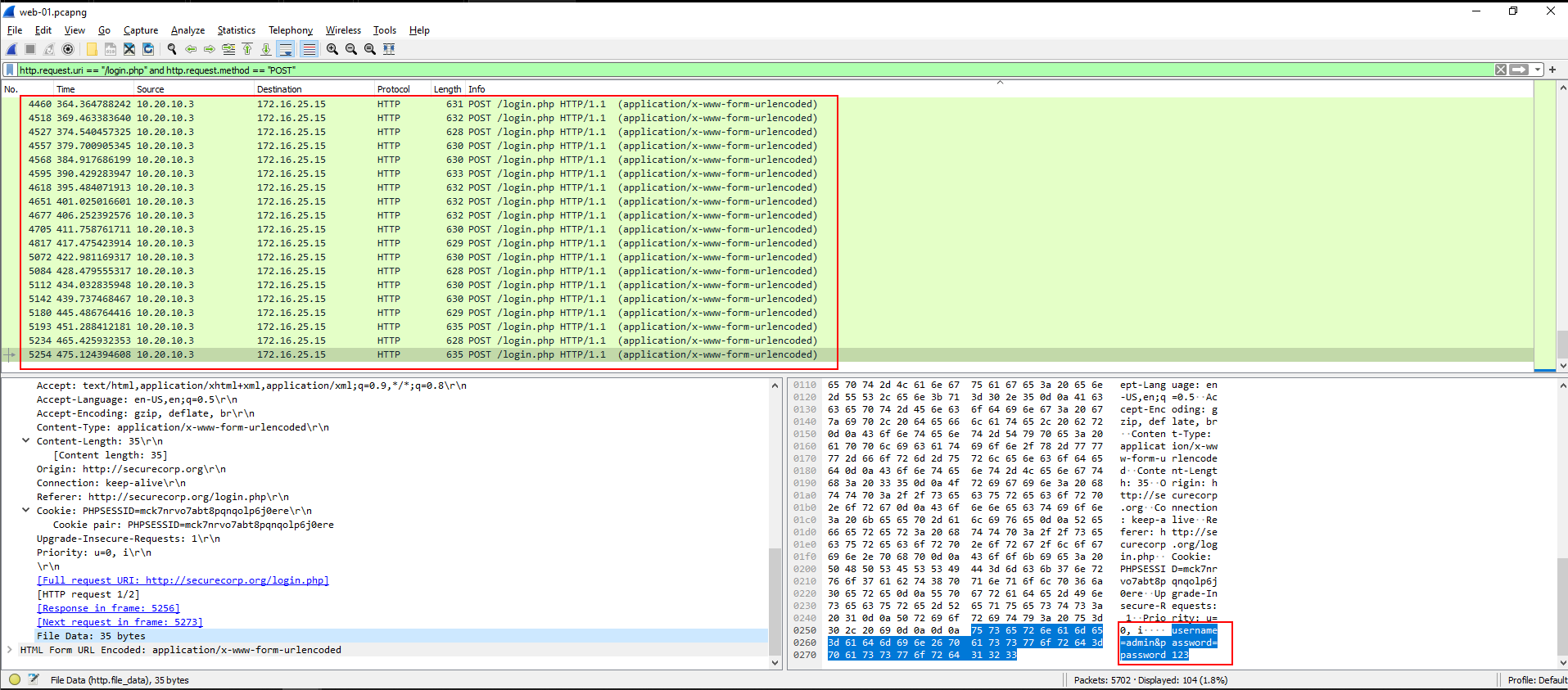Select packet number 5193 row

tap(767, 327)
